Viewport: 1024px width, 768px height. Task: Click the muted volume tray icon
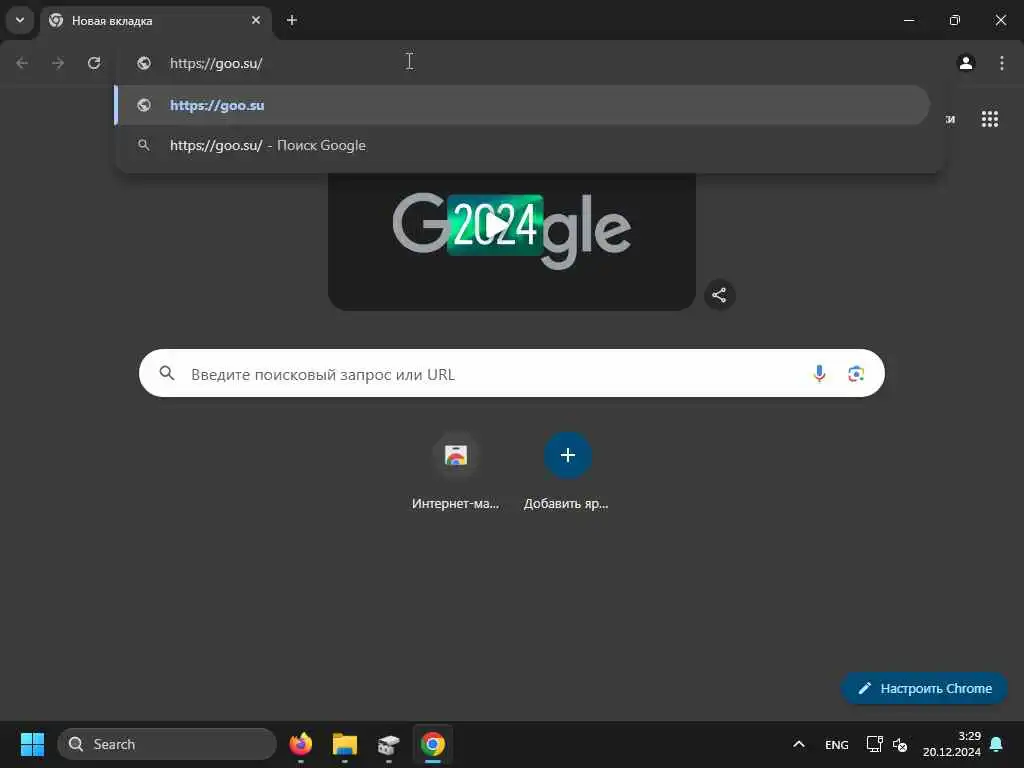click(x=900, y=744)
